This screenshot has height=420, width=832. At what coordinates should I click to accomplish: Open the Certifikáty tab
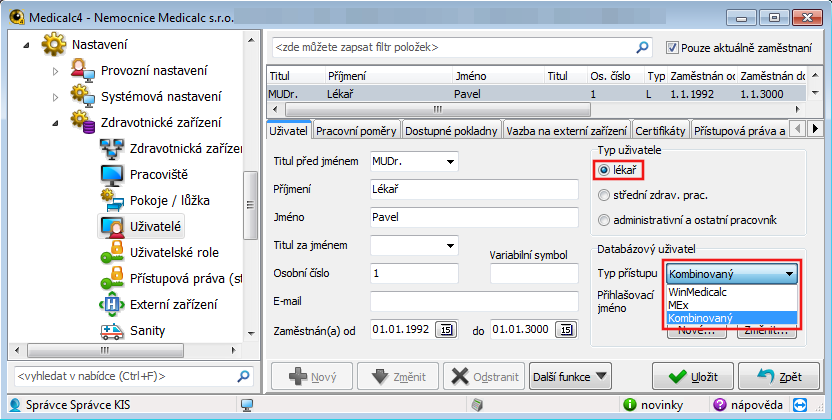click(x=660, y=131)
